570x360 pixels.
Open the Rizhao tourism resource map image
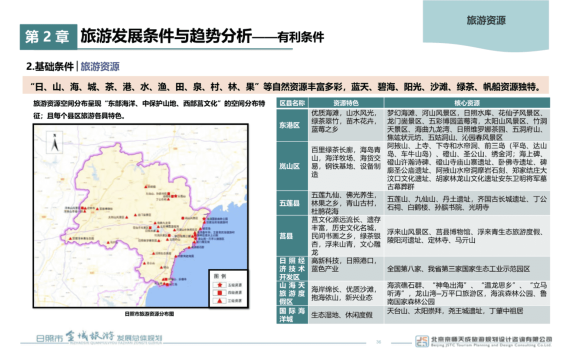(x=141, y=216)
